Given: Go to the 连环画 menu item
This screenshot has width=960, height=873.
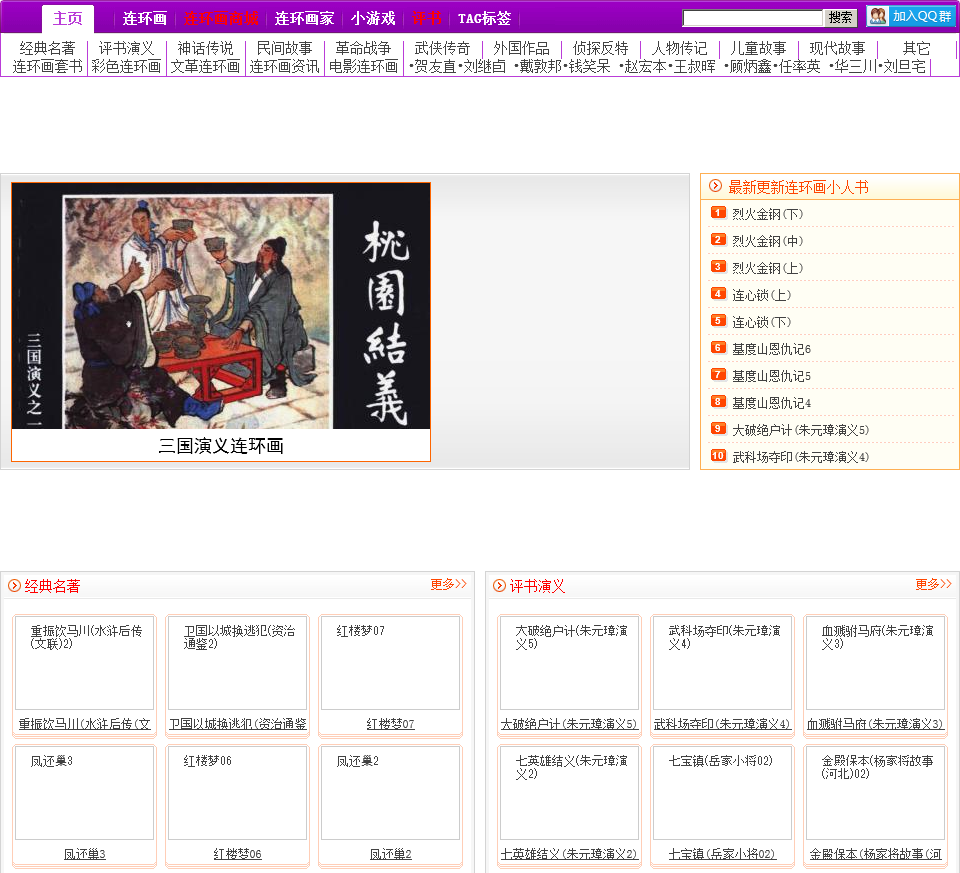Looking at the screenshot, I should click(x=144, y=19).
